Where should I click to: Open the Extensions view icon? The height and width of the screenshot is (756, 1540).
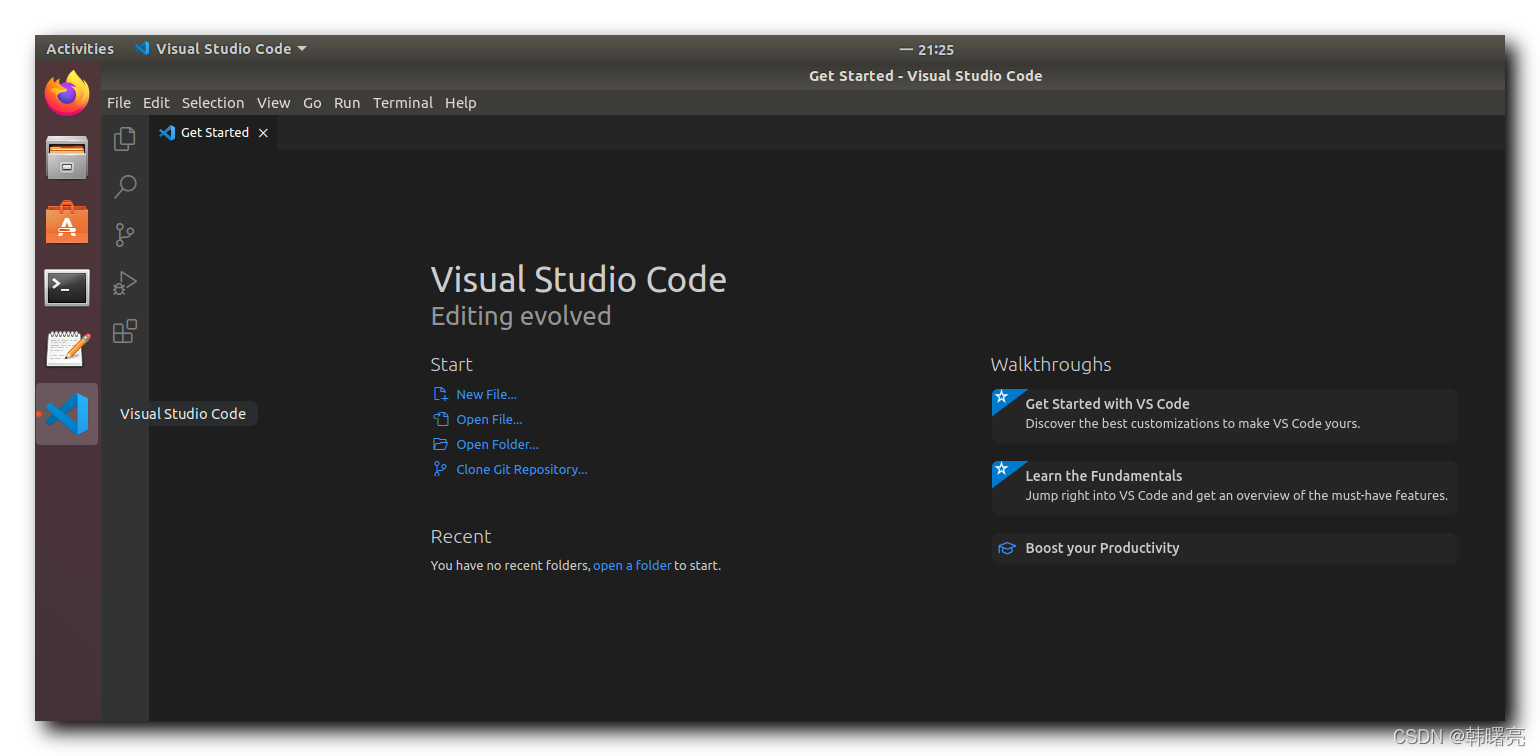coord(125,331)
